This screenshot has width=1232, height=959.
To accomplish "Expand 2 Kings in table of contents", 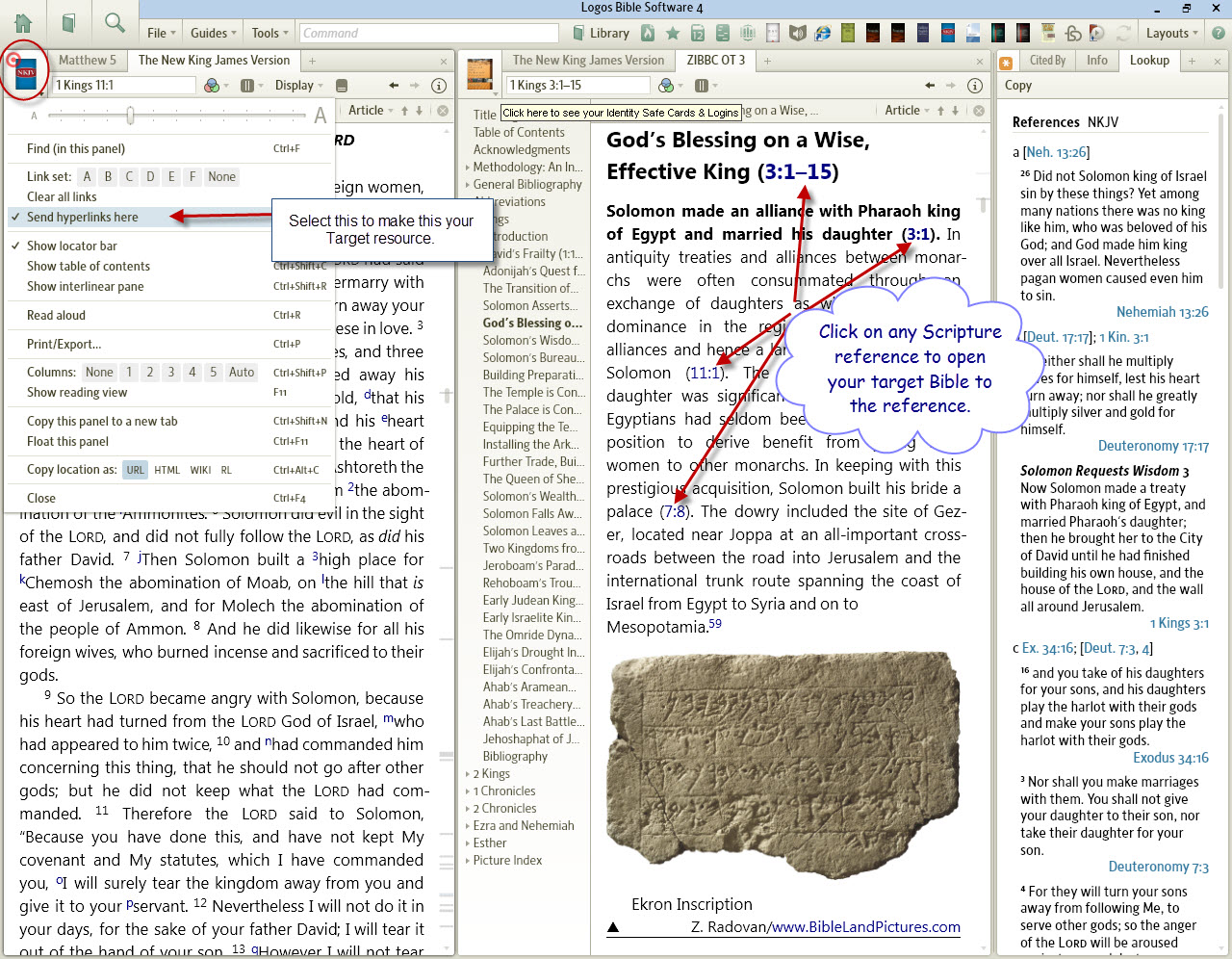I will tap(468, 774).
